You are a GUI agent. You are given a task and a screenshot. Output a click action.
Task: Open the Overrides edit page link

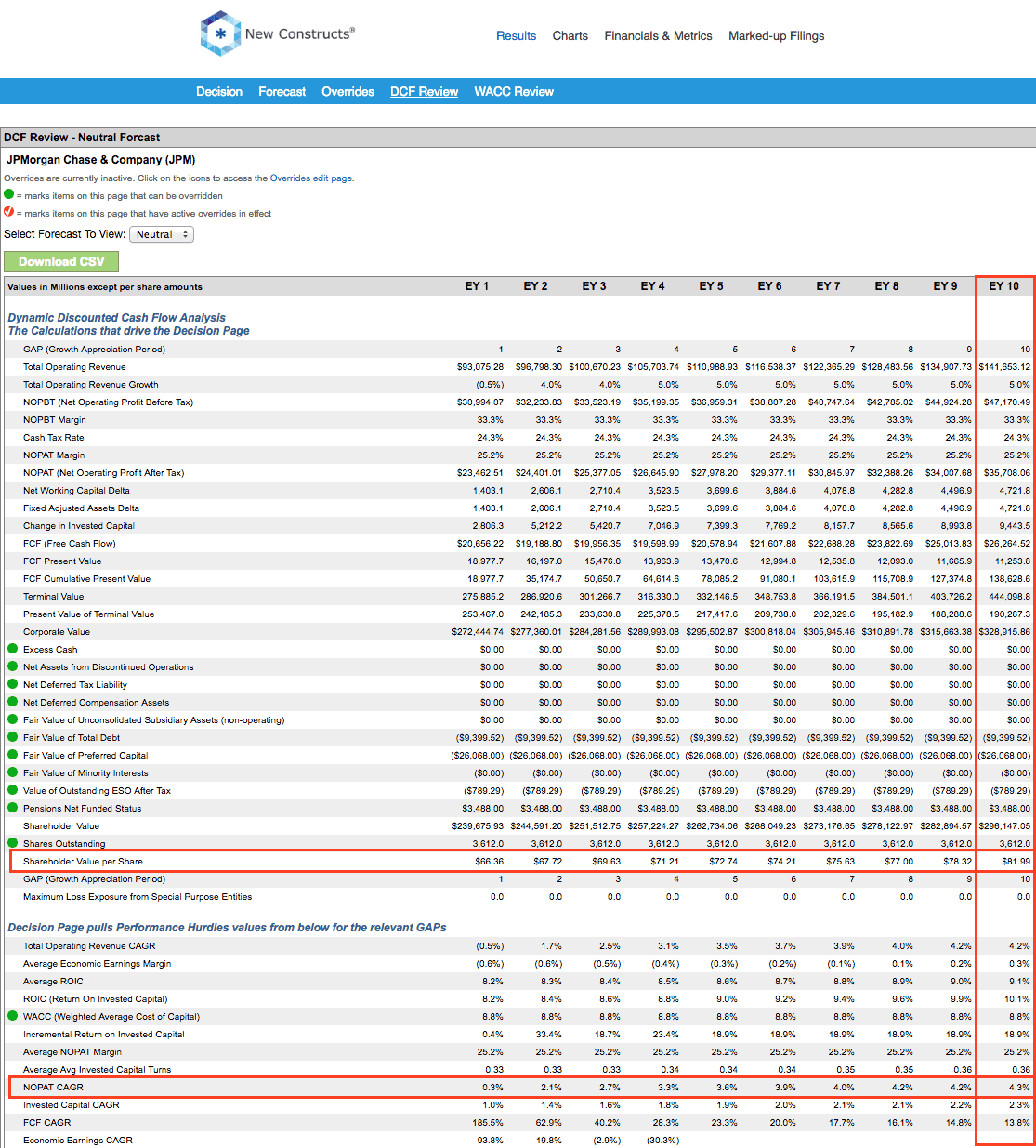coord(311,178)
